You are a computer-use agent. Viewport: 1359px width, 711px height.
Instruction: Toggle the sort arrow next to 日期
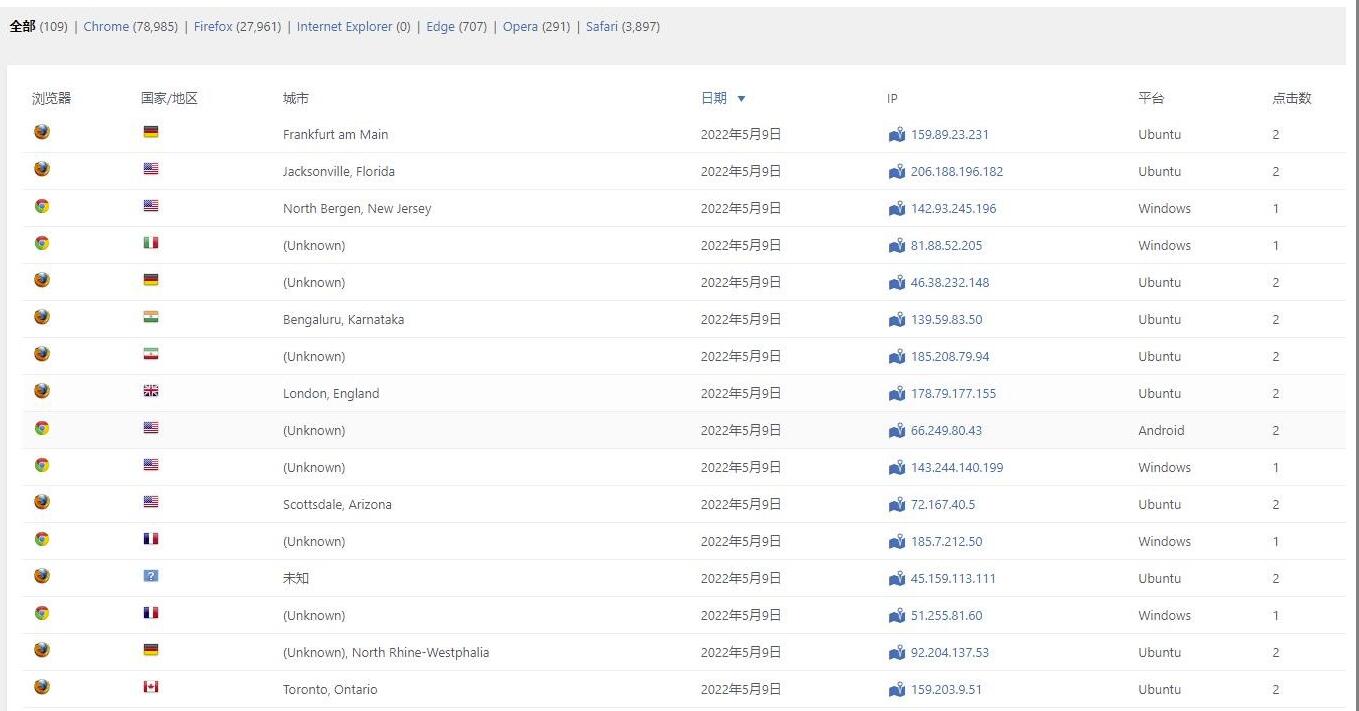(741, 99)
